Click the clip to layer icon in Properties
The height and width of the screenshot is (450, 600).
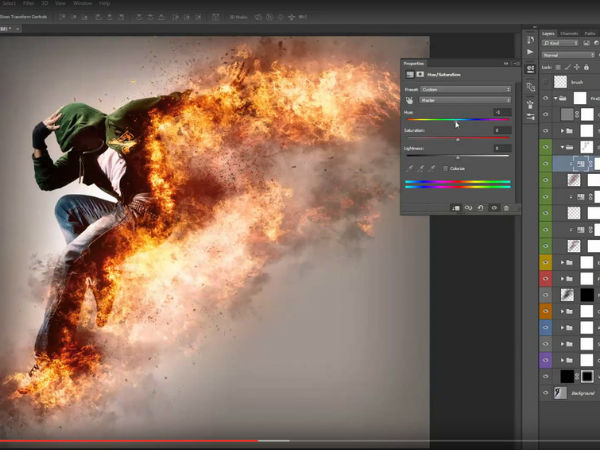[456, 208]
